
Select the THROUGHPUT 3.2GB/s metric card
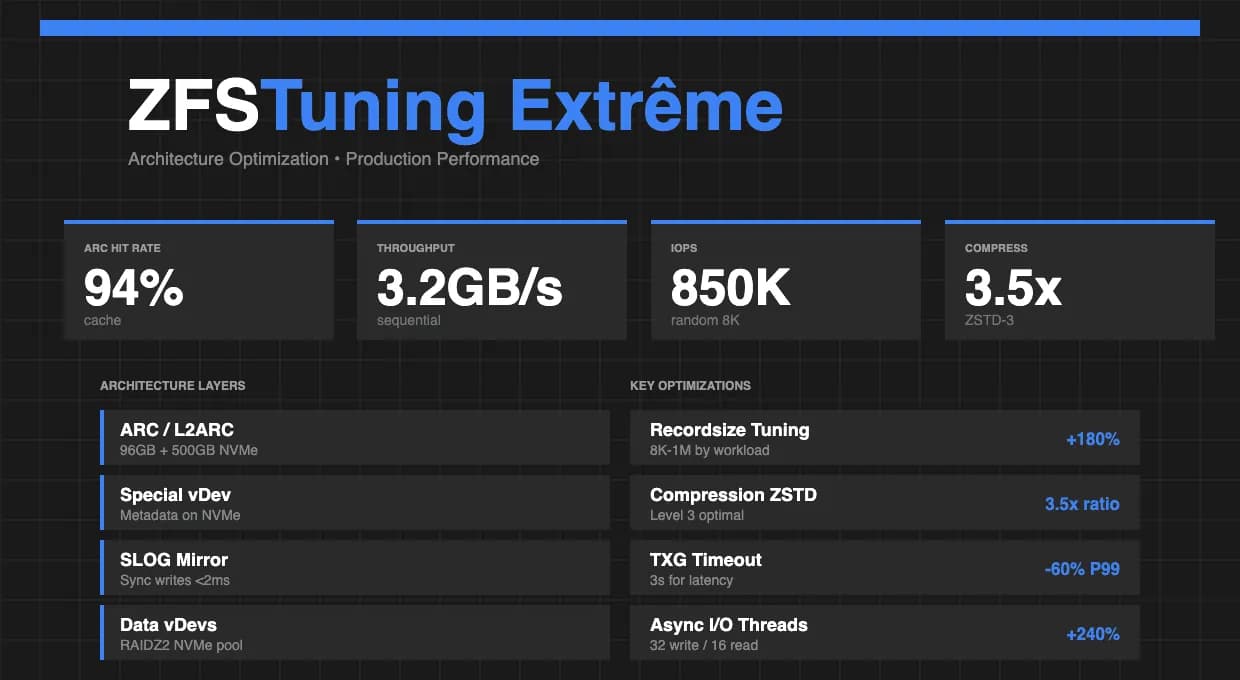coord(492,280)
